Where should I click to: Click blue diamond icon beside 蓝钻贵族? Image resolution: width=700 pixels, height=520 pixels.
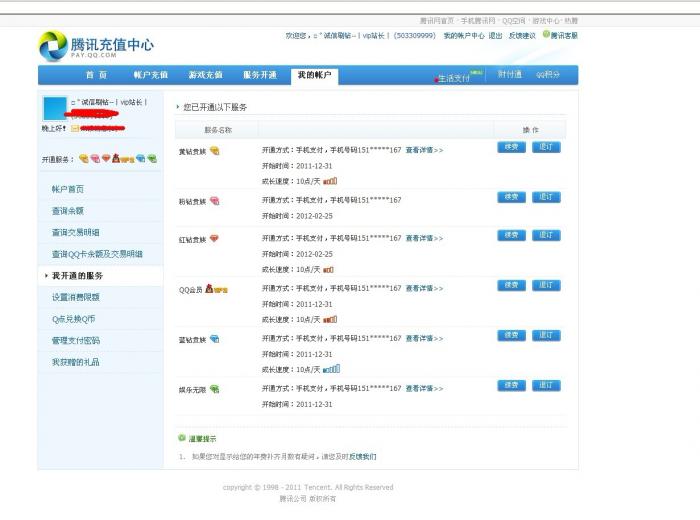pos(215,339)
